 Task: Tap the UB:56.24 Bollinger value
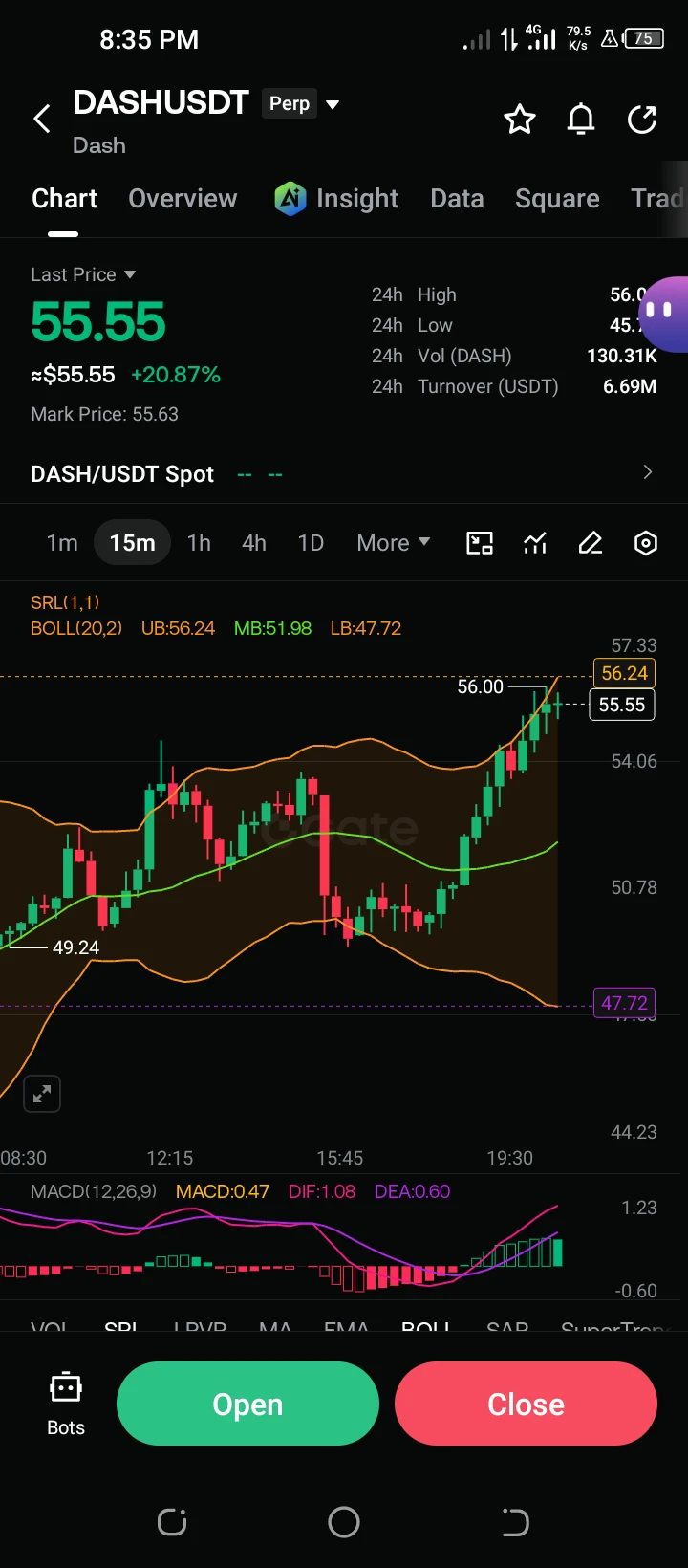(178, 628)
